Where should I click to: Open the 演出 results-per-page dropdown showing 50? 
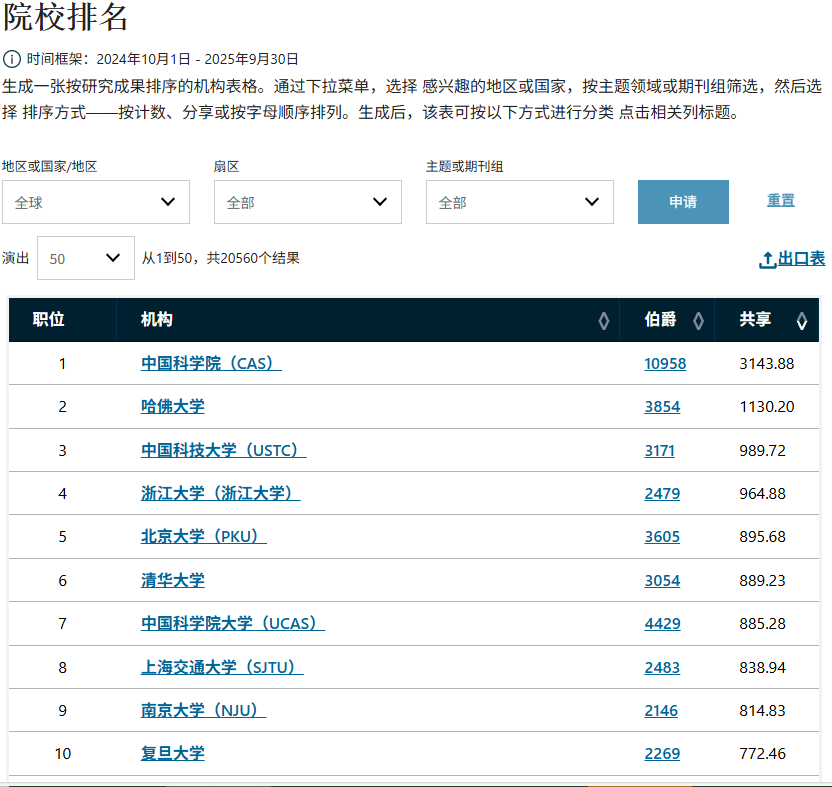pos(86,258)
